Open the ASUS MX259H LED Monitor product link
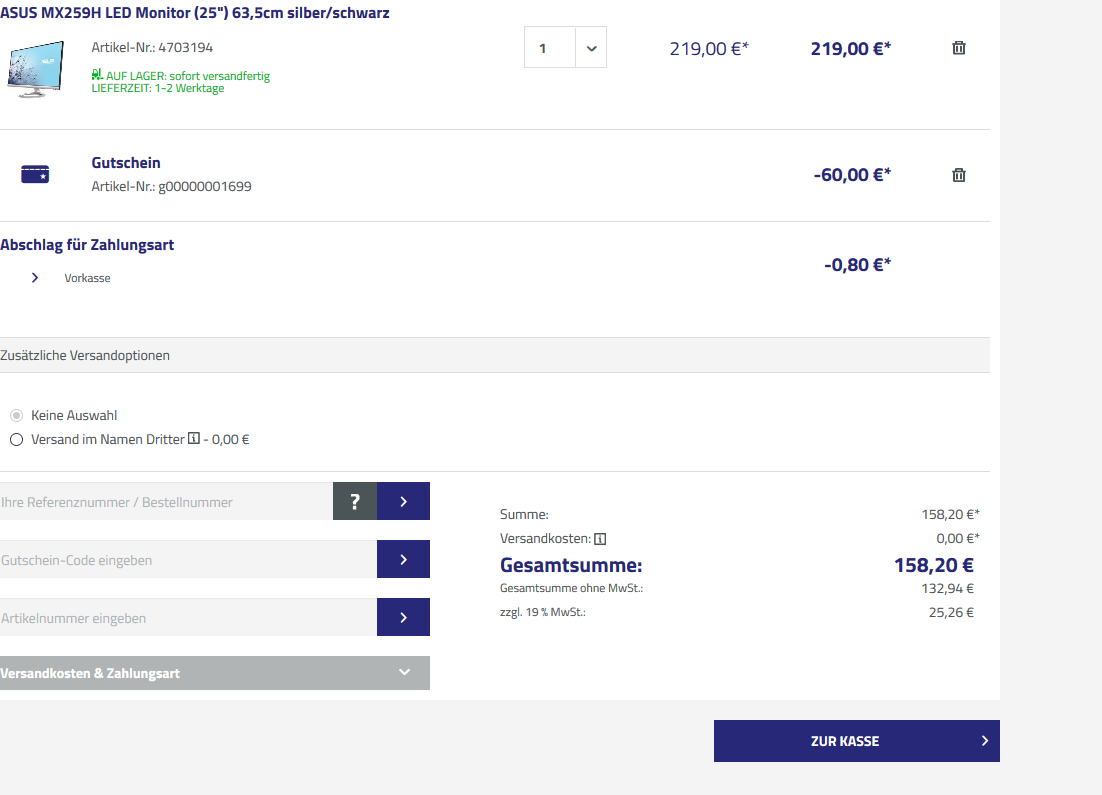 pyautogui.click(x=195, y=13)
